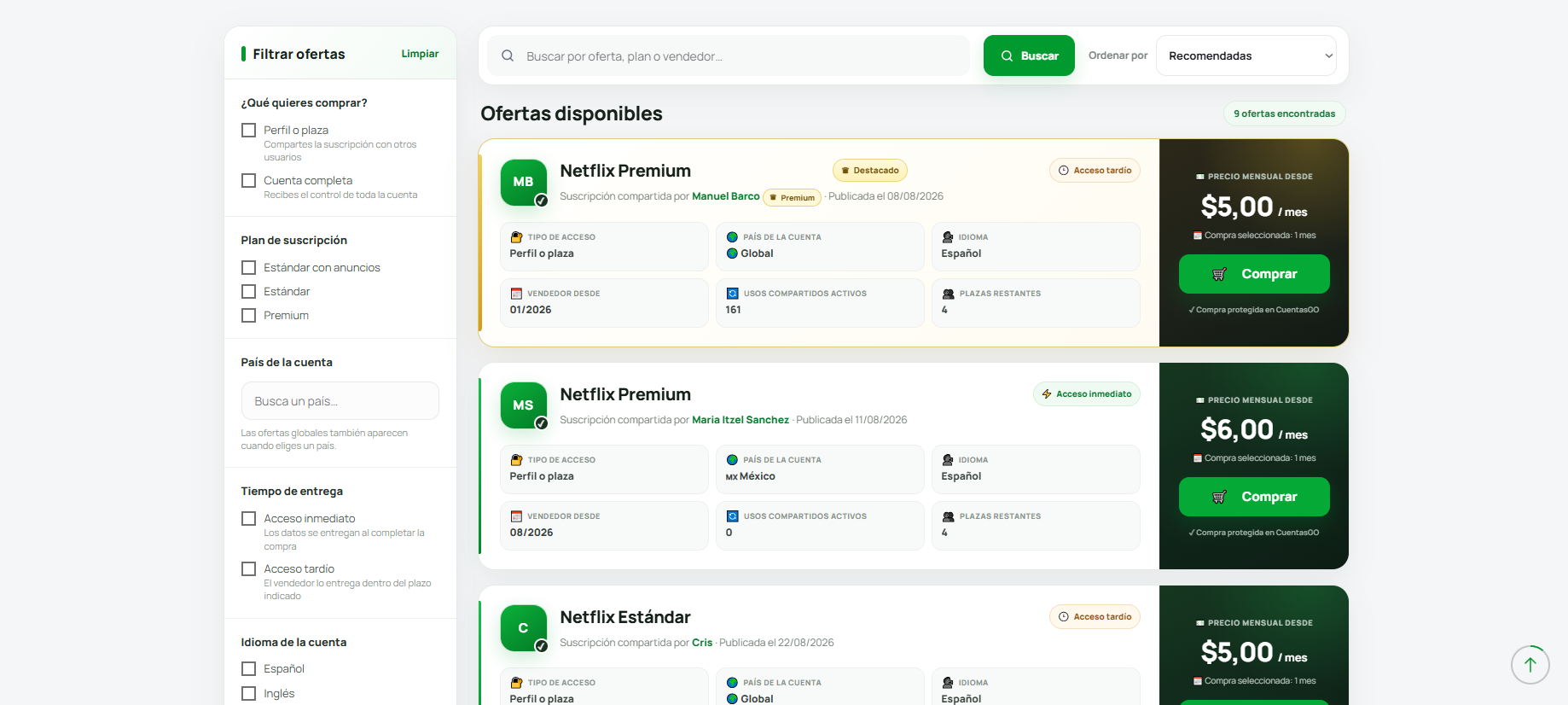1568x705 pixels.
Task: Click the Busca un país input
Action: pos(340,401)
